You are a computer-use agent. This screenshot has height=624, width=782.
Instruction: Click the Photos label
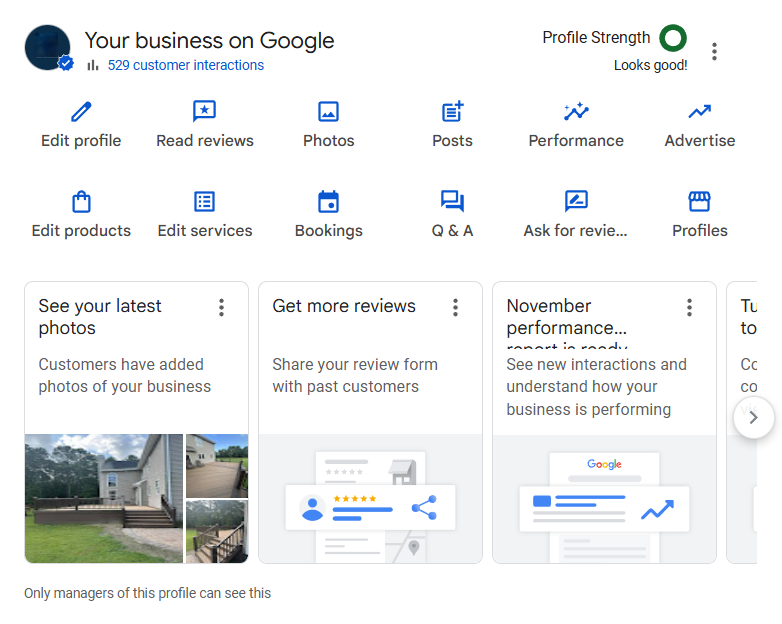pyautogui.click(x=329, y=141)
